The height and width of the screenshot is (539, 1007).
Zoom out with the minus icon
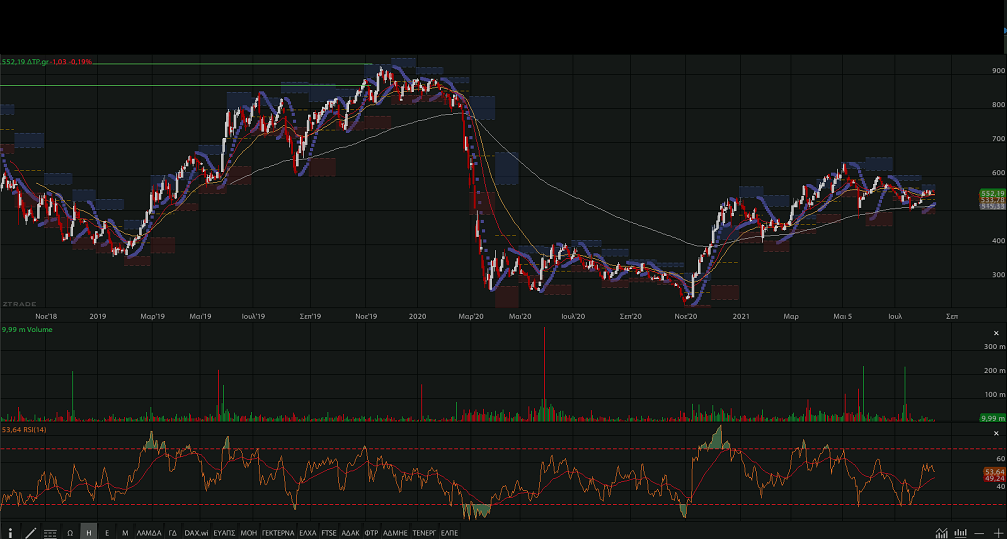tap(980, 533)
